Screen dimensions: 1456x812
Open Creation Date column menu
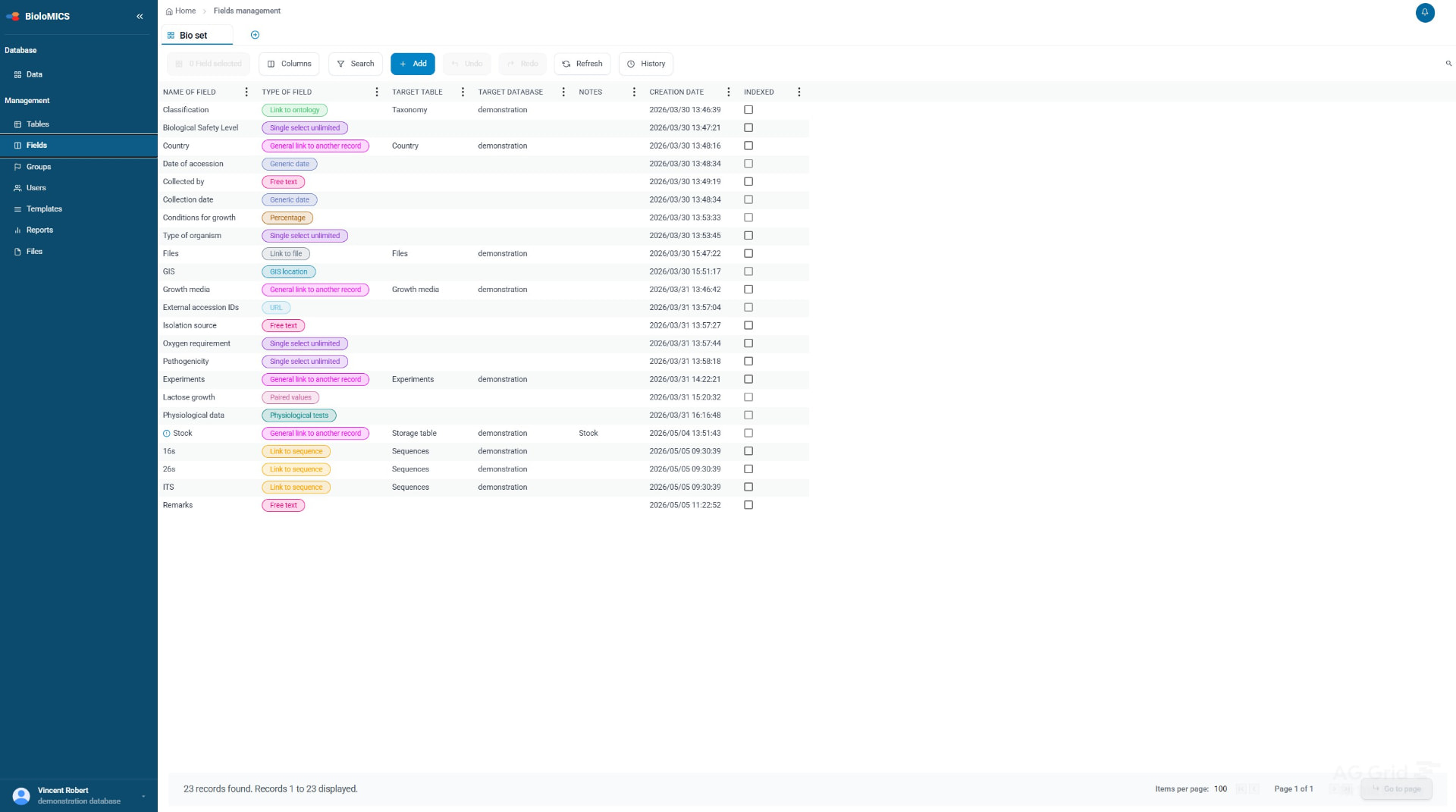coord(729,92)
